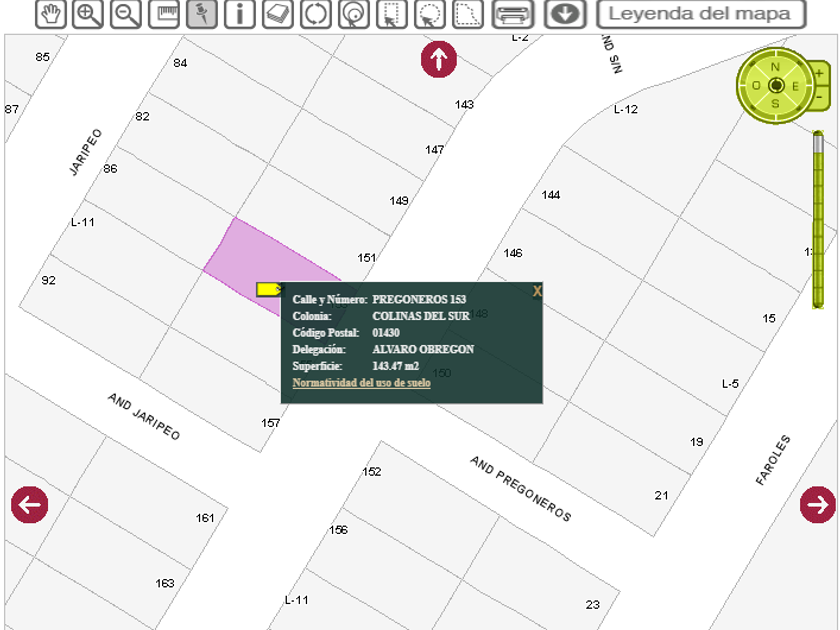Click lot number 92 on map
Viewport: 840px width, 630px height.
click(48, 280)
